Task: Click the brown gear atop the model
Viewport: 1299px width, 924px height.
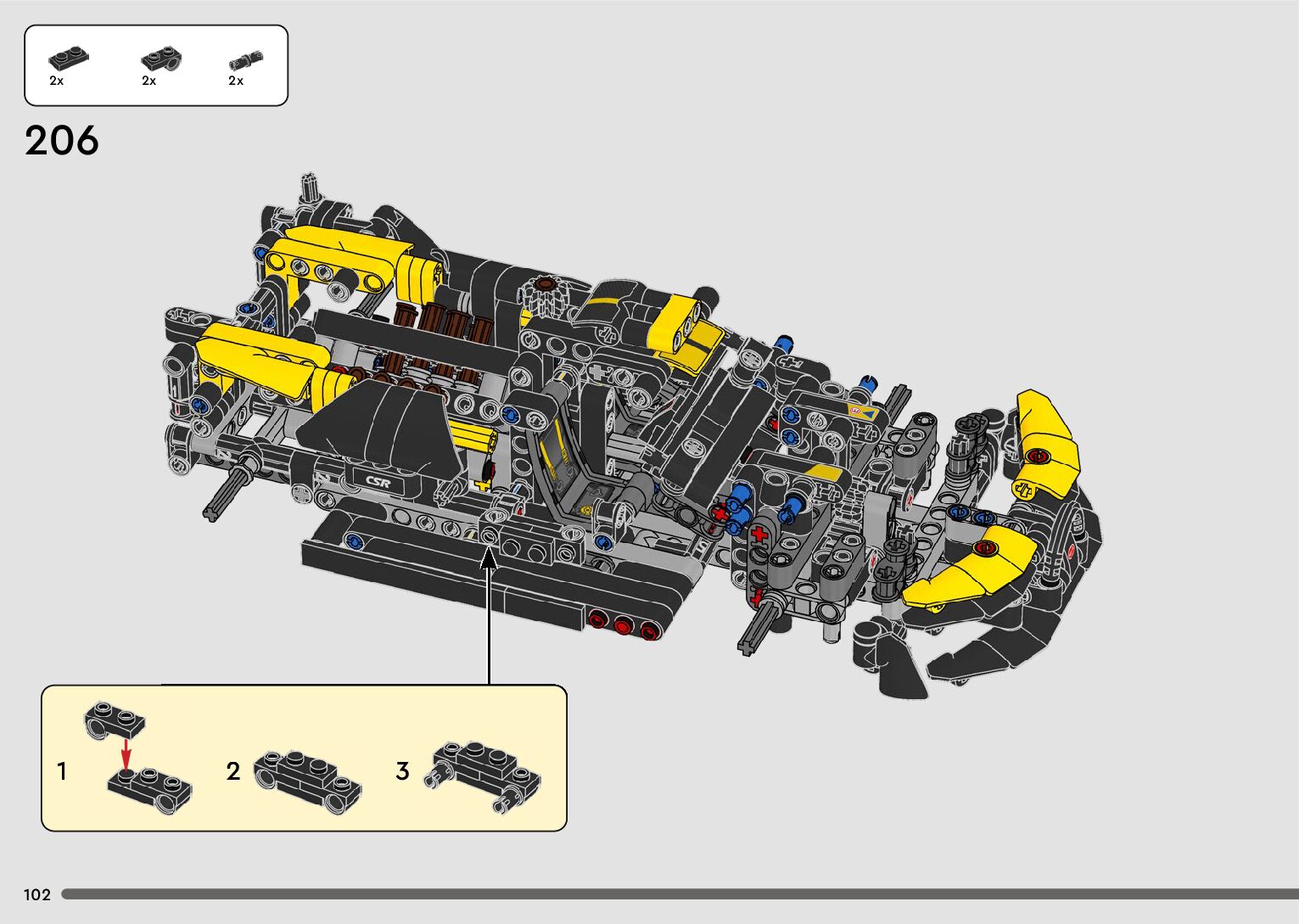Action: (543, 285)
